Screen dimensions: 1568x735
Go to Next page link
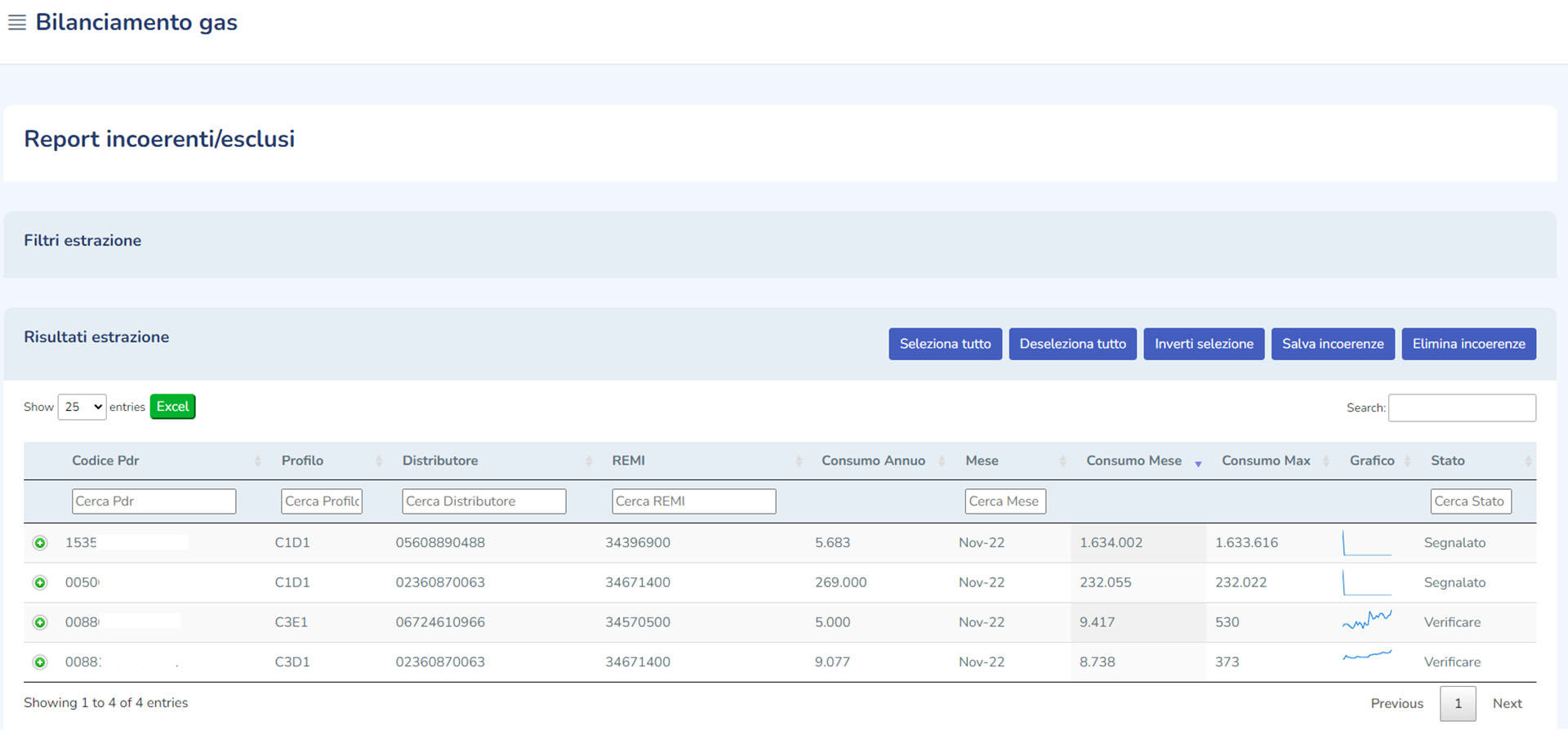[x=1507, y=703]
